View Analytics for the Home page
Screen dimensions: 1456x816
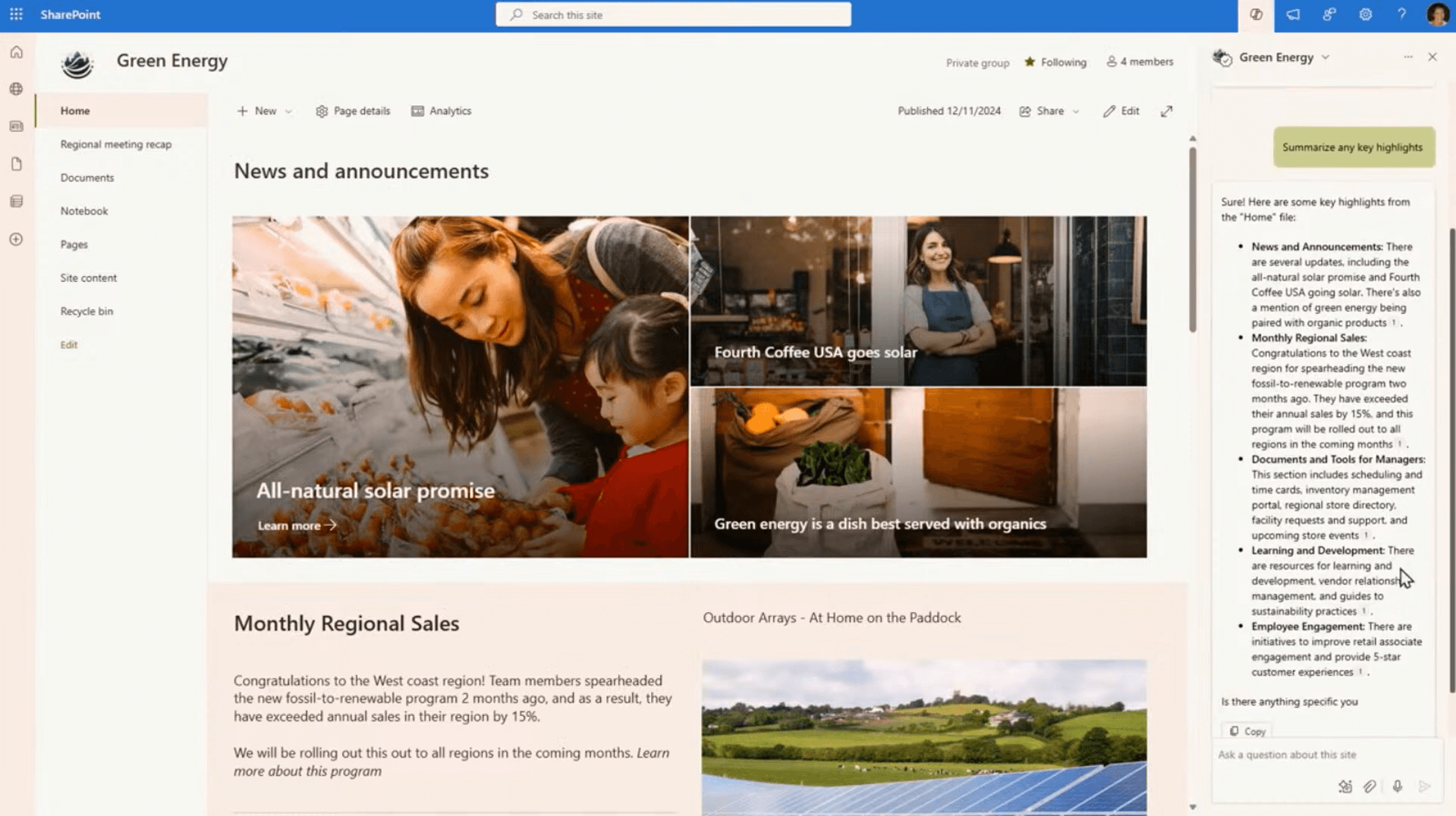click(442, 111)
